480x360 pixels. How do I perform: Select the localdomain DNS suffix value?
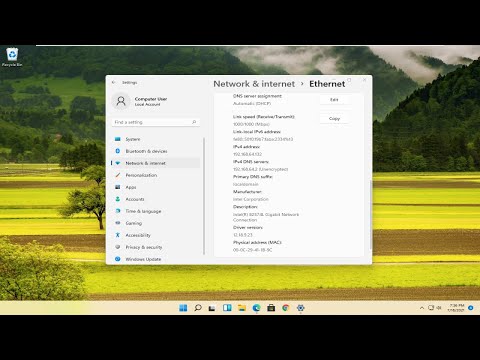(246, 184)
